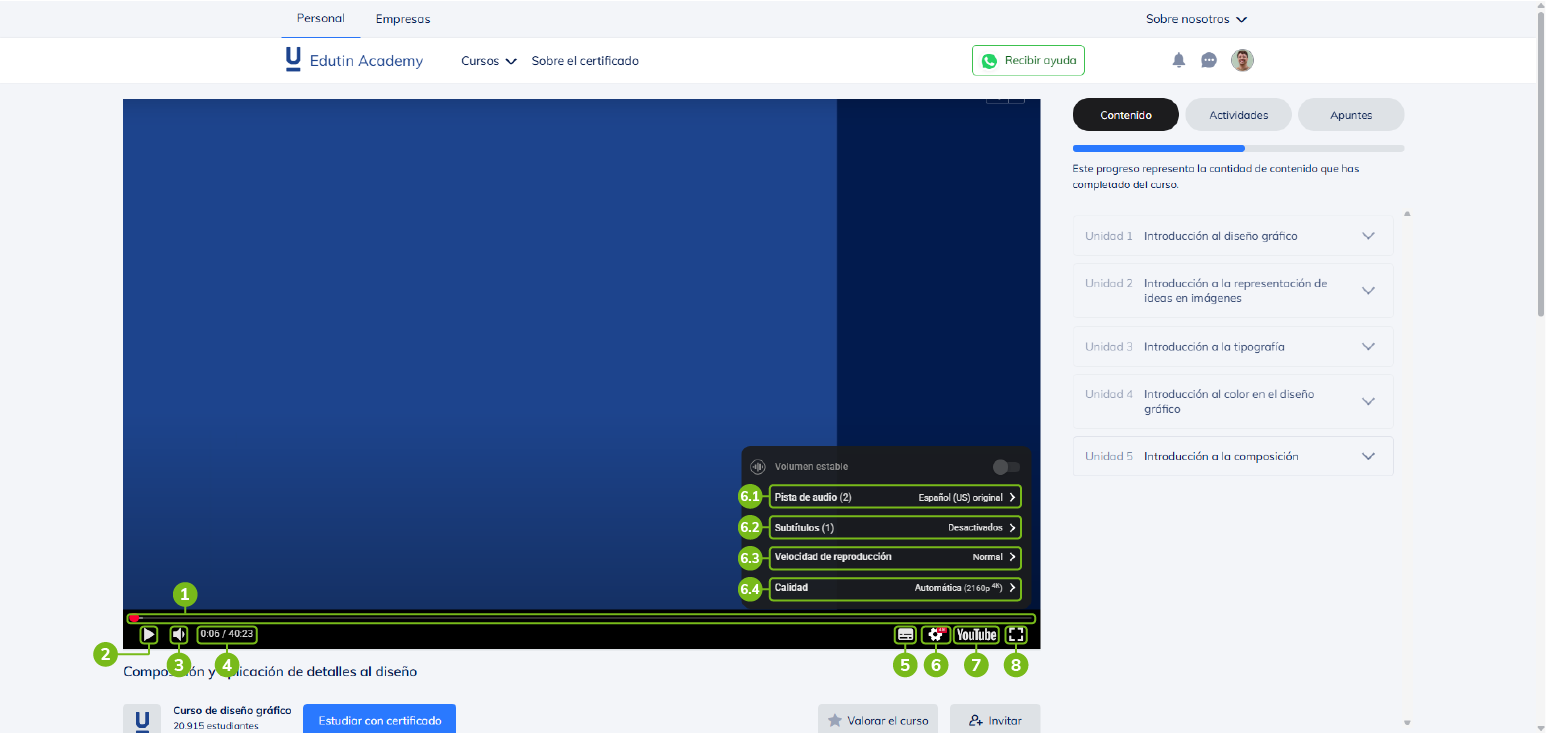Mute the video volume
Viewport: 1546px width, 734px height.
click(179, 634)
